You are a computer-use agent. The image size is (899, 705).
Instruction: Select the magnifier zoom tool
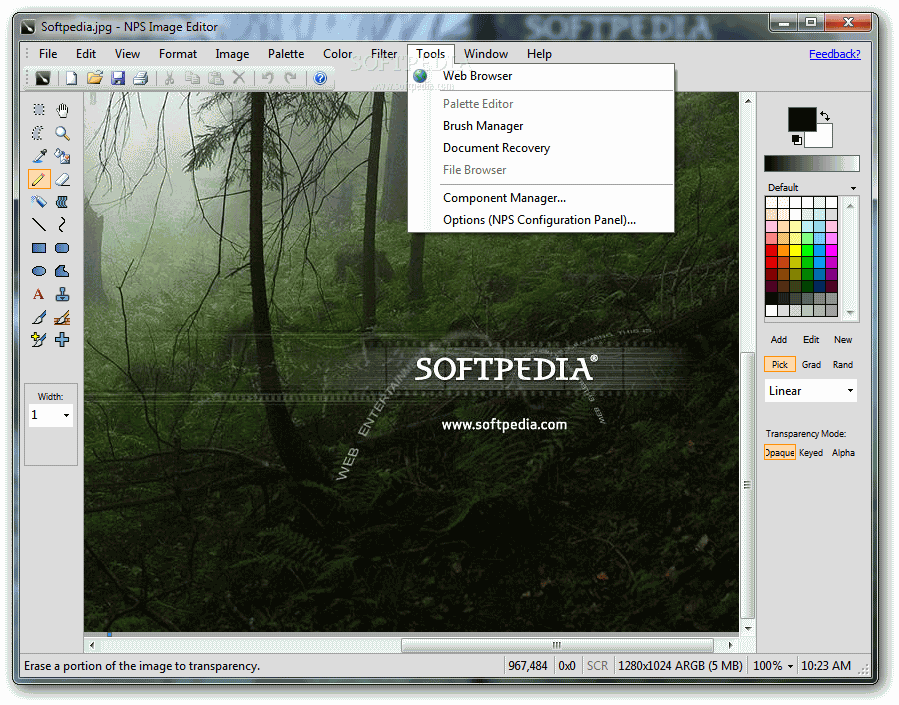(62, 133)
